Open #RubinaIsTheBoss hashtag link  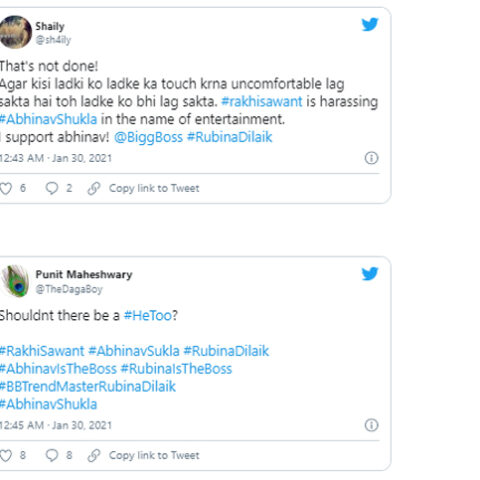point(176,369)
